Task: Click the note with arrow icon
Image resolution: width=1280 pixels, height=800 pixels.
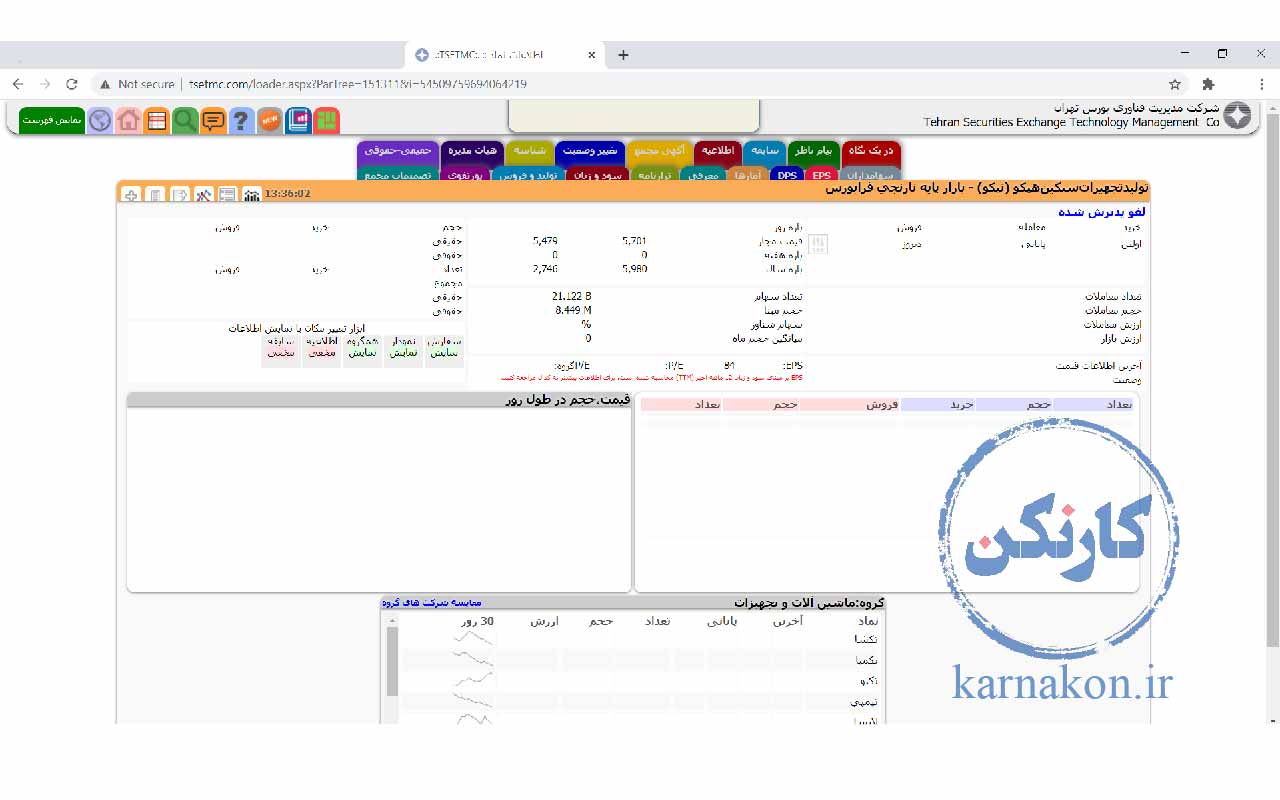Action: pyautogui.click(x=179, y=194)
